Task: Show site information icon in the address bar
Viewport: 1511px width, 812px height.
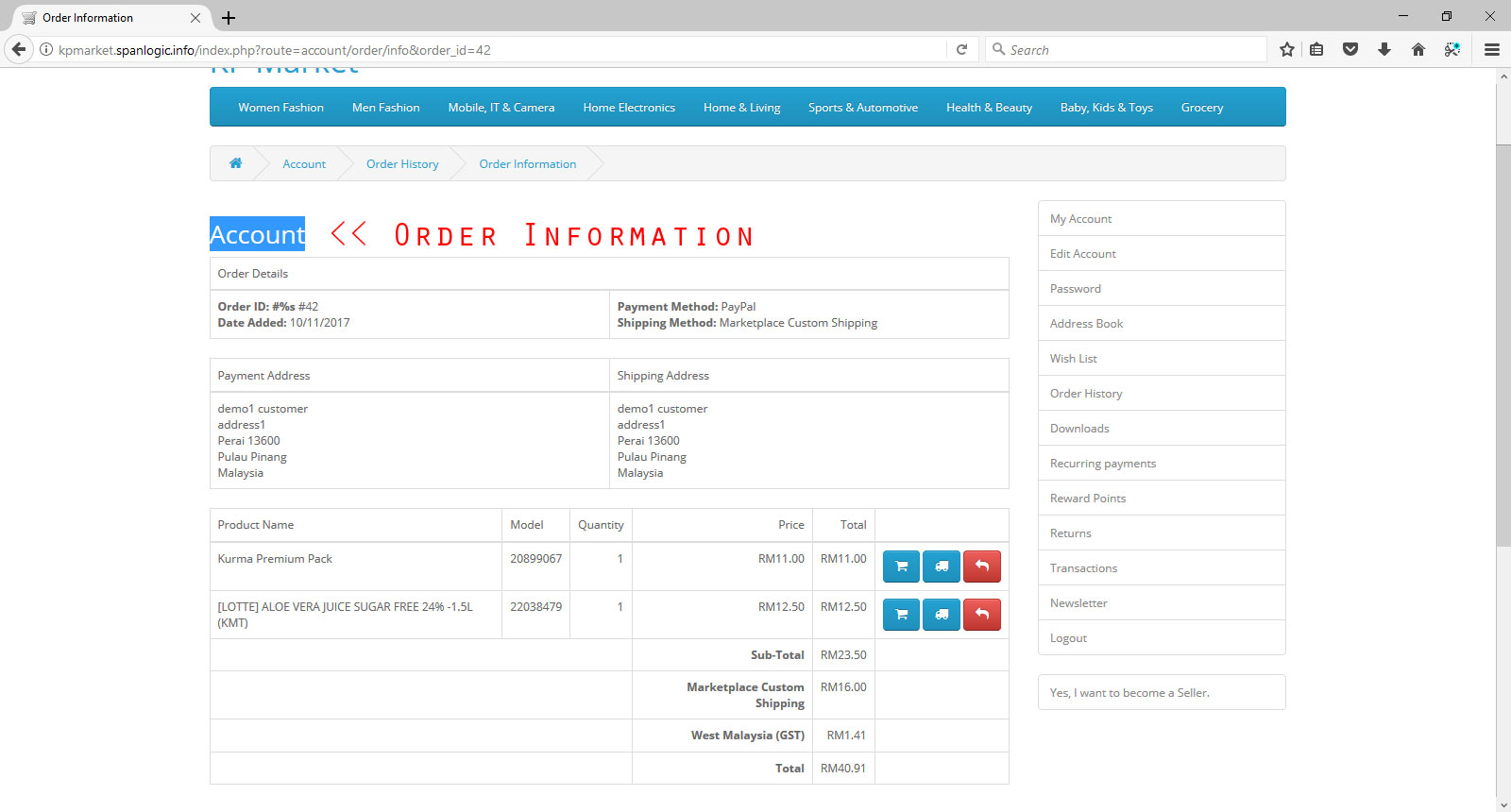Action: click(x=45, y=50)
